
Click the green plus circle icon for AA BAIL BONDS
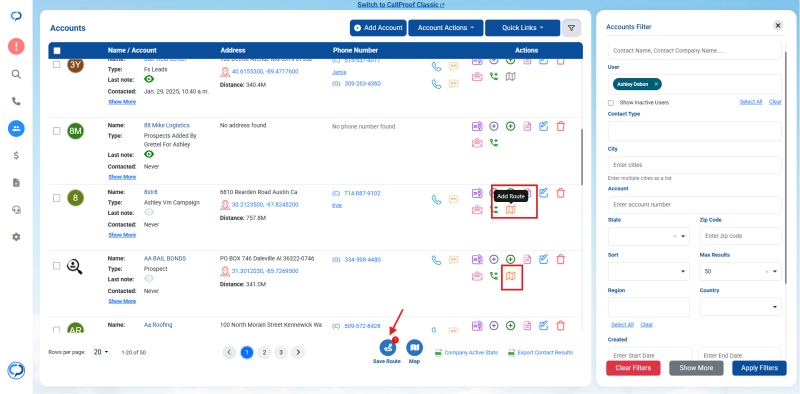tap(511, 259)
